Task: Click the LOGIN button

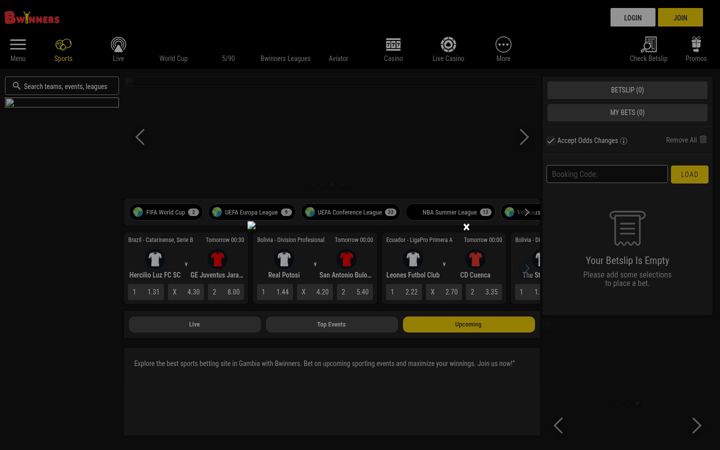Action: pyautogui.click(x=633, y=17)
